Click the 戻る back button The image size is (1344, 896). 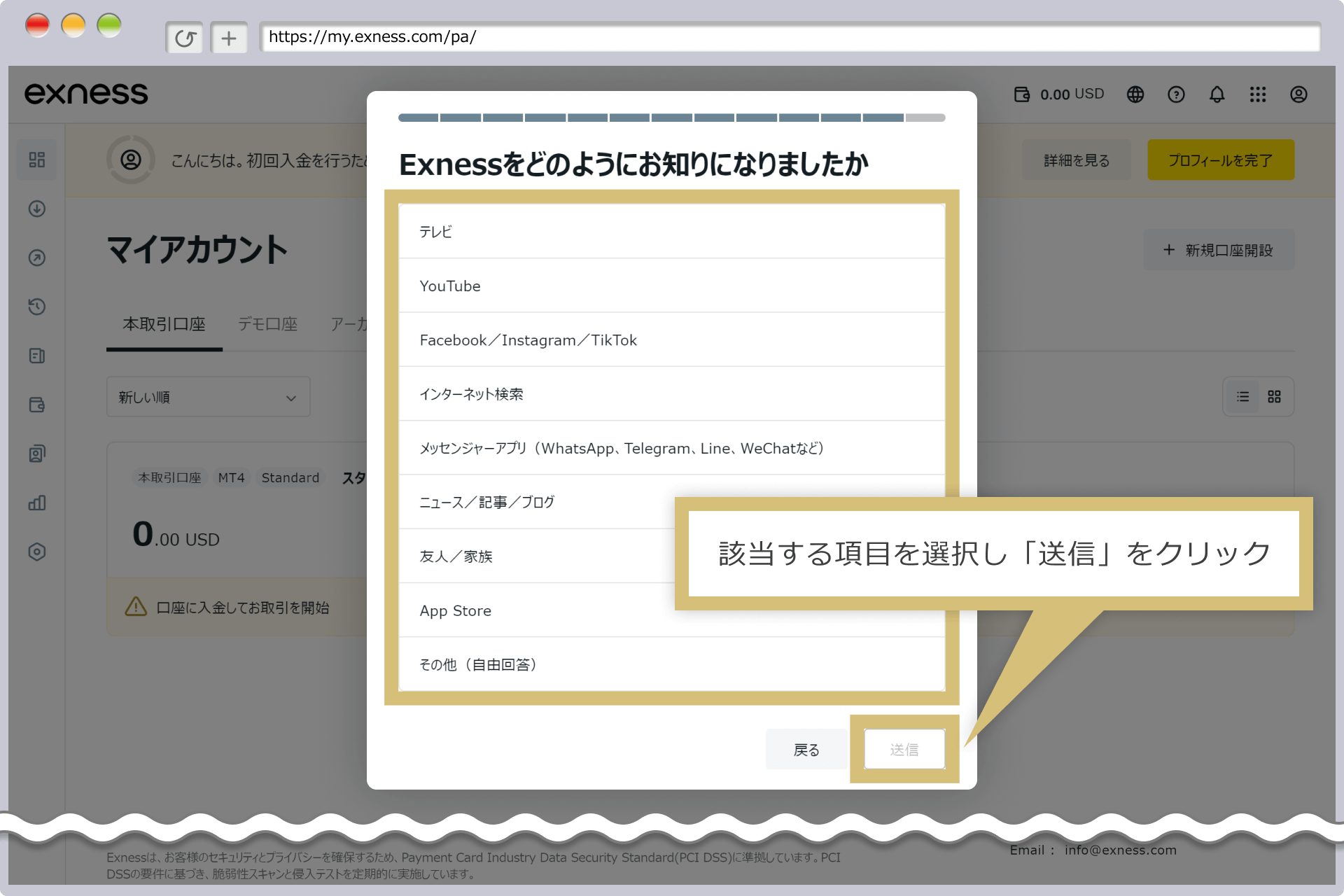[x=806, y=750]
